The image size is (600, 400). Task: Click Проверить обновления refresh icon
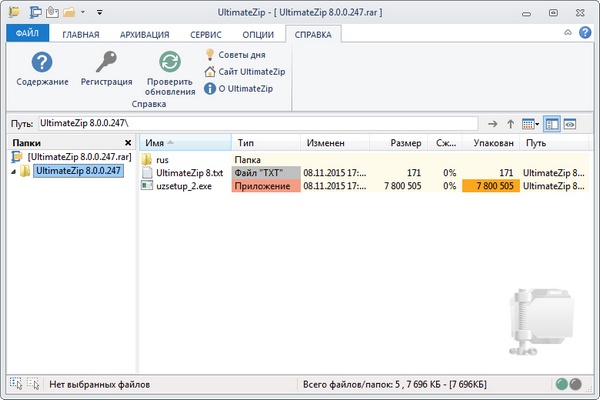tap(170, 68)
